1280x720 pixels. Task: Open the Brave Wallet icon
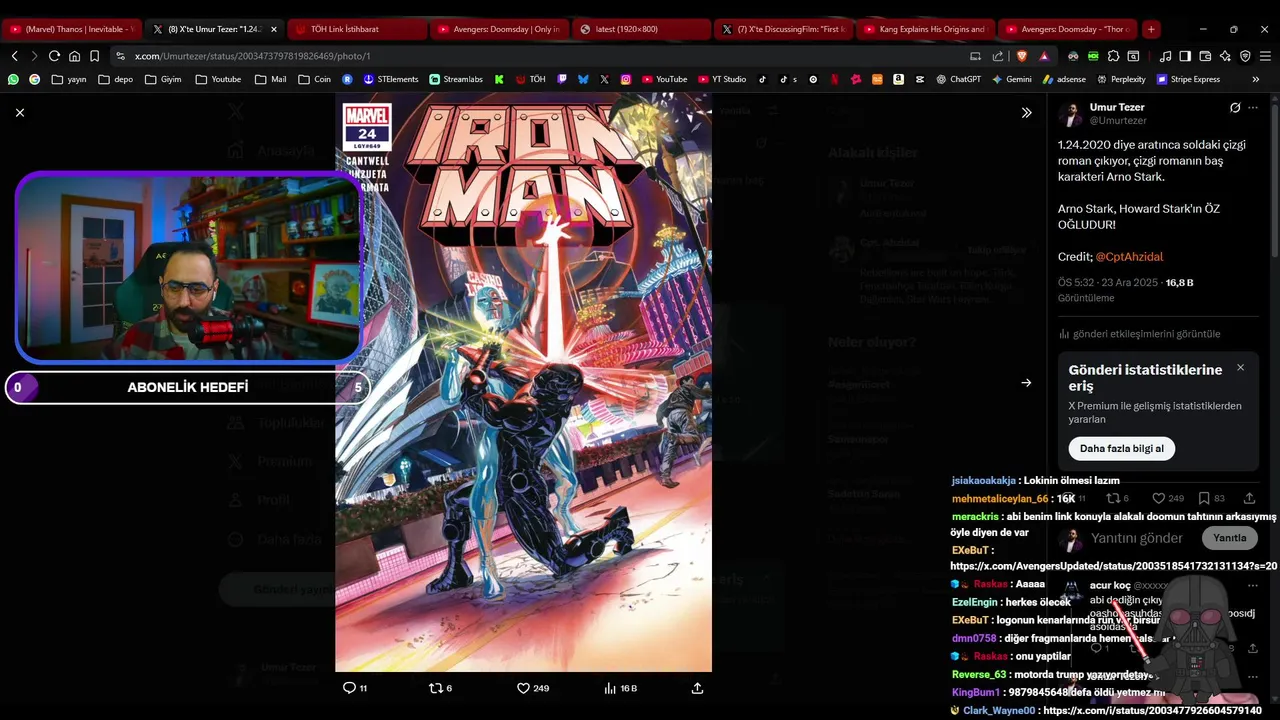(x=1205, y=56)
